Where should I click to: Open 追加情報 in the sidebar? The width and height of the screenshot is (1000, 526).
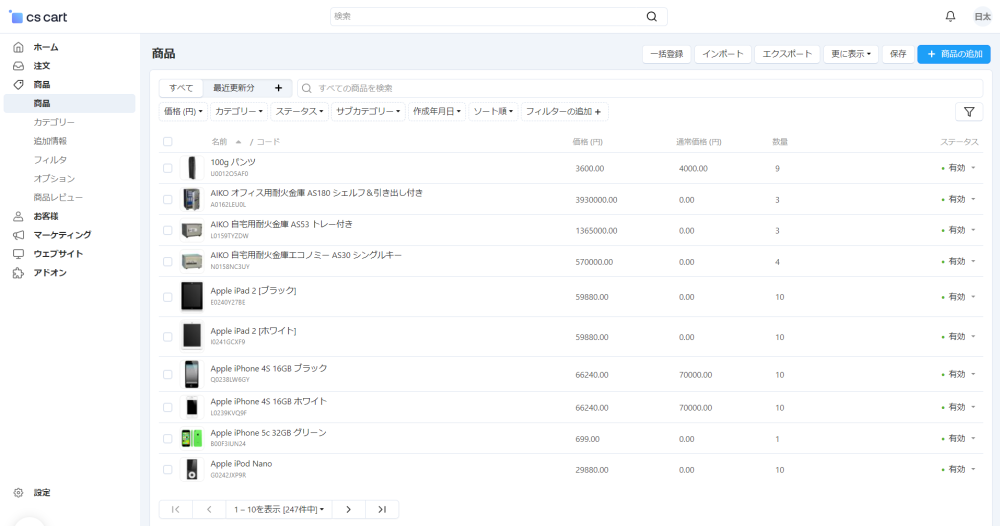pos(50,141)
